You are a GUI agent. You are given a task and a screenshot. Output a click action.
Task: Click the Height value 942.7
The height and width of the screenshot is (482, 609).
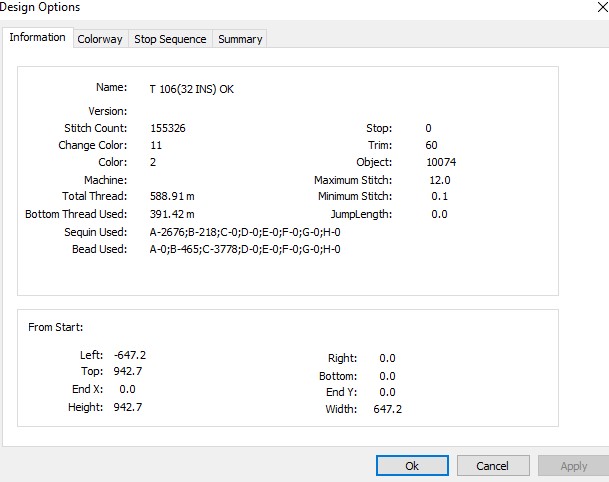[128, 407]
